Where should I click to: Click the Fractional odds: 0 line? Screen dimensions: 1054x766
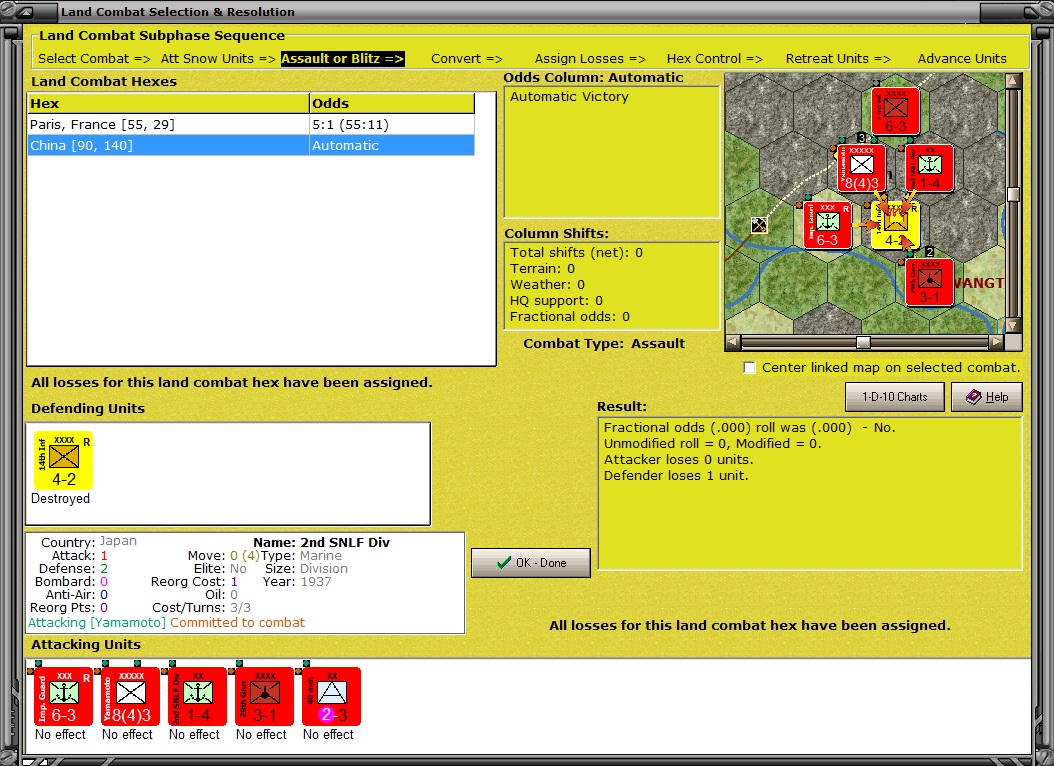click(569, 316)
